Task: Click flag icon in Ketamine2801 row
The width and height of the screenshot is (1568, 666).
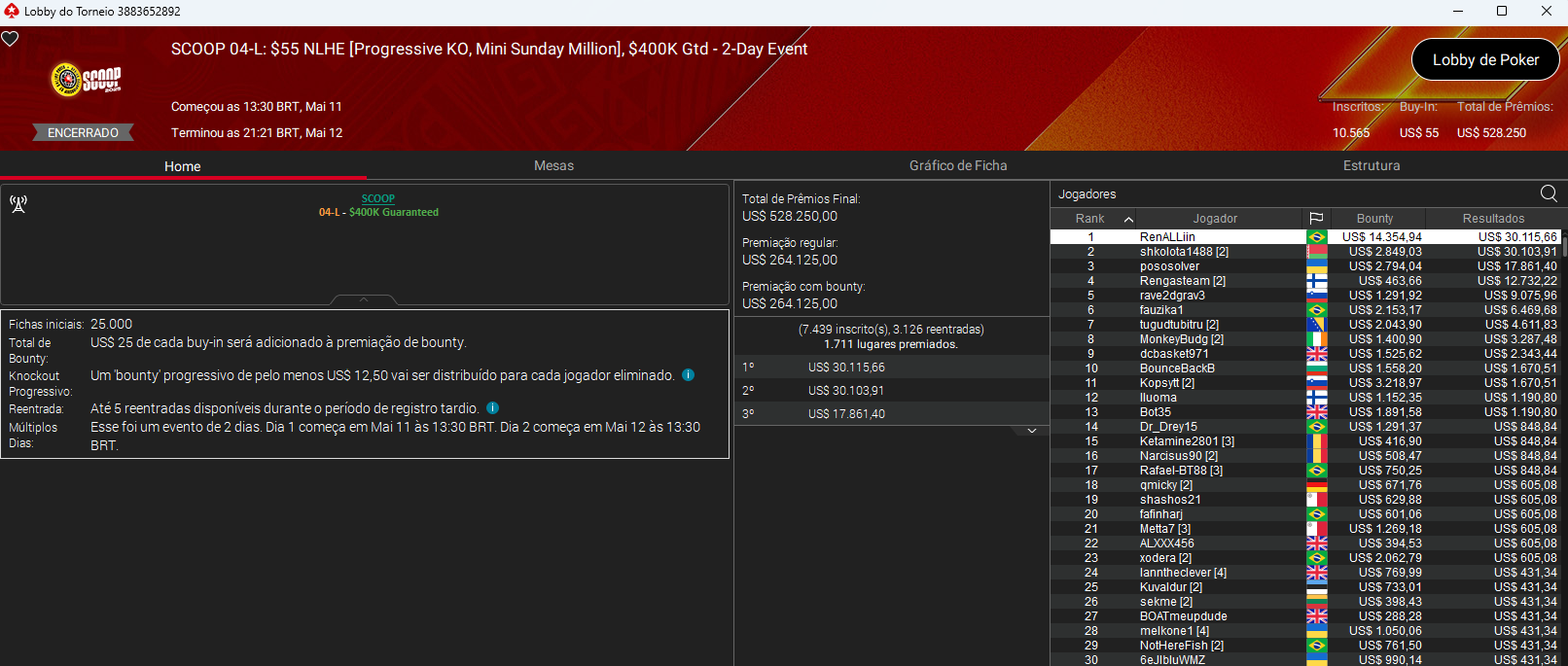Action: pyautogui.click(x=1317, y=441)
